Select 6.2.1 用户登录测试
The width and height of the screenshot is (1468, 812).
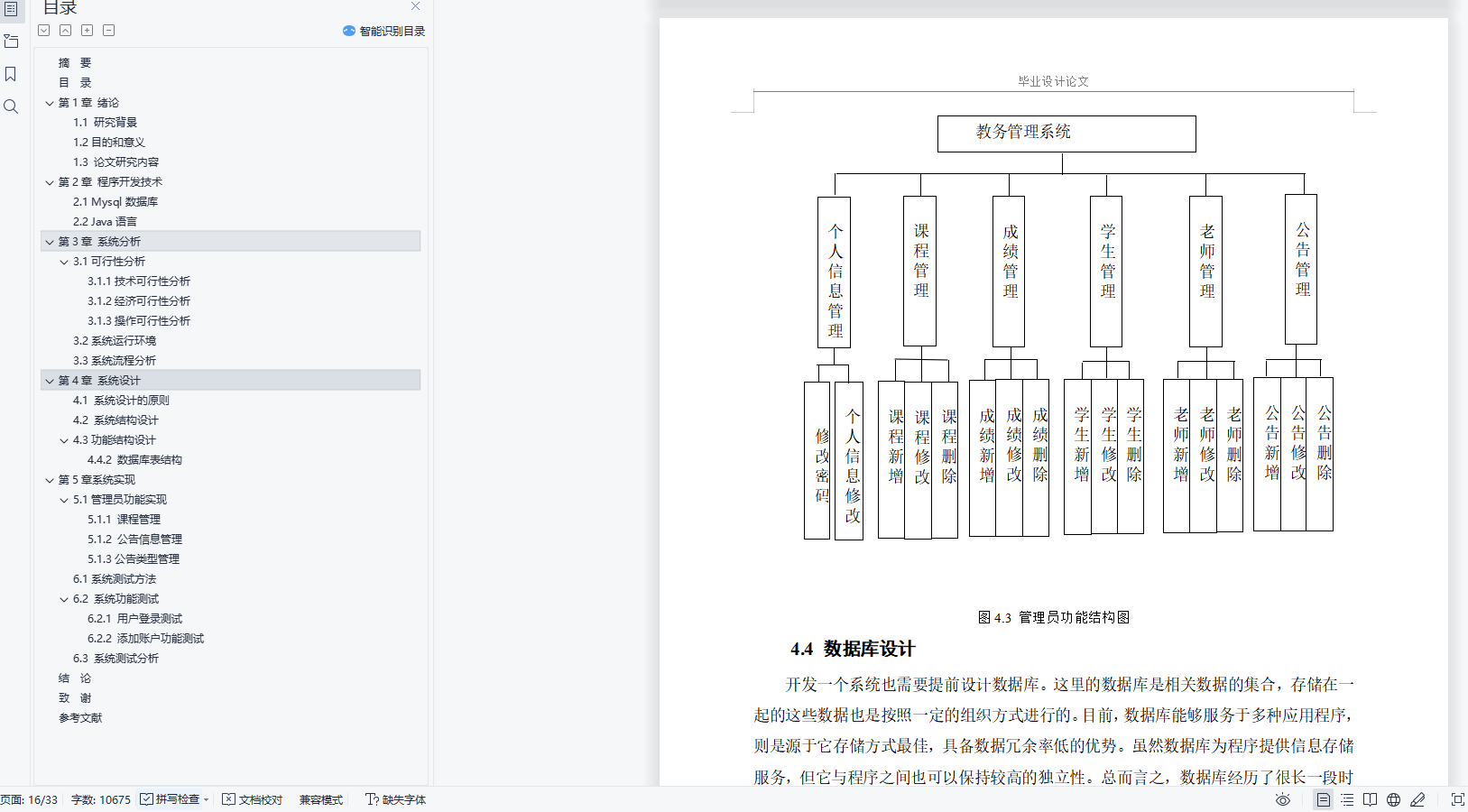pyautogui.click(x=134, y=619)
